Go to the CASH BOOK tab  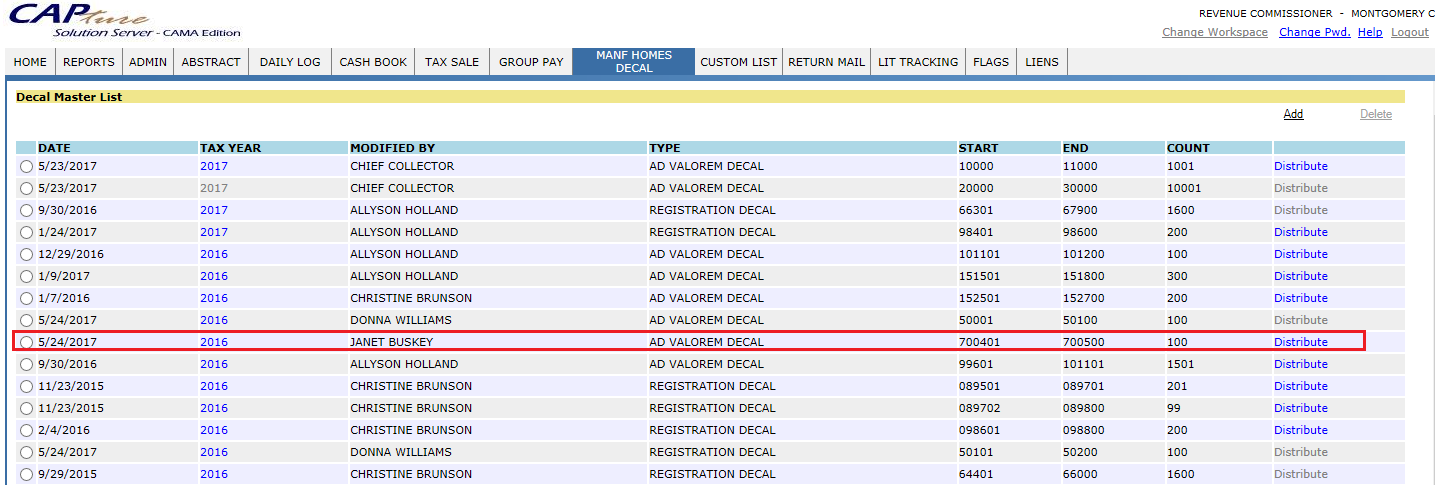373,62
